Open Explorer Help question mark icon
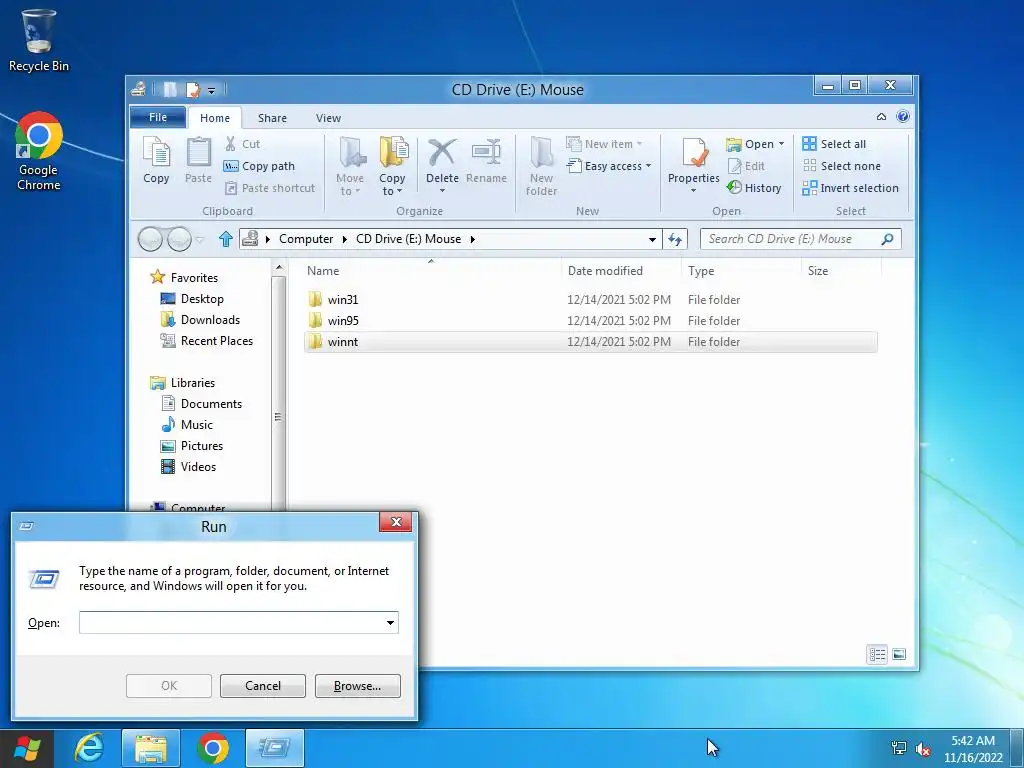 coord(903,117)
